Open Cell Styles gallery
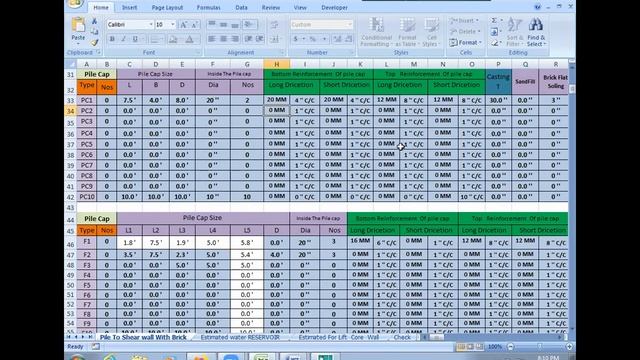Screen dimensions: 640x360 point(431,32)
